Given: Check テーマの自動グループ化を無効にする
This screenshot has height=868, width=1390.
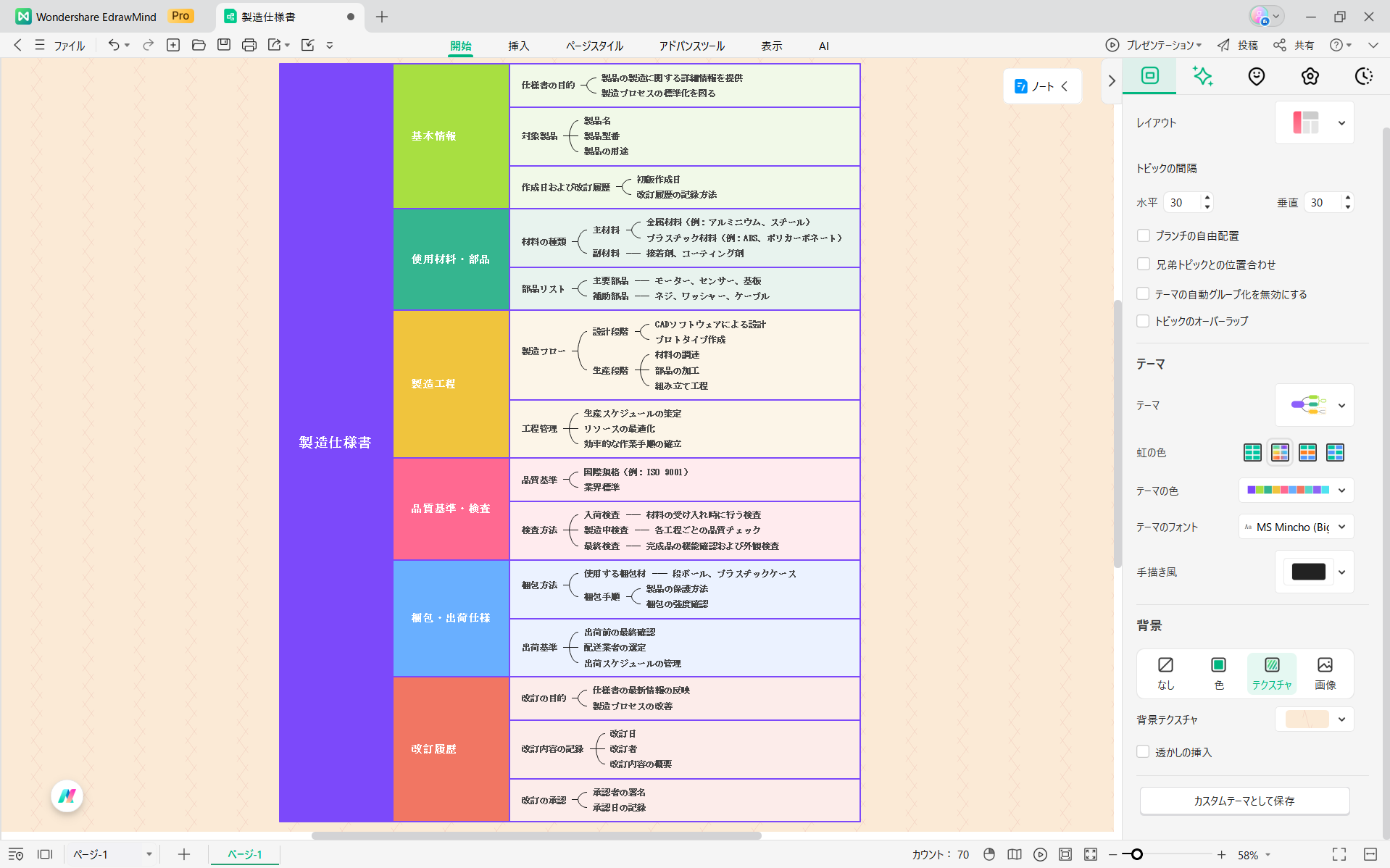Looking at the screenshot, I should click(1144, 293).
